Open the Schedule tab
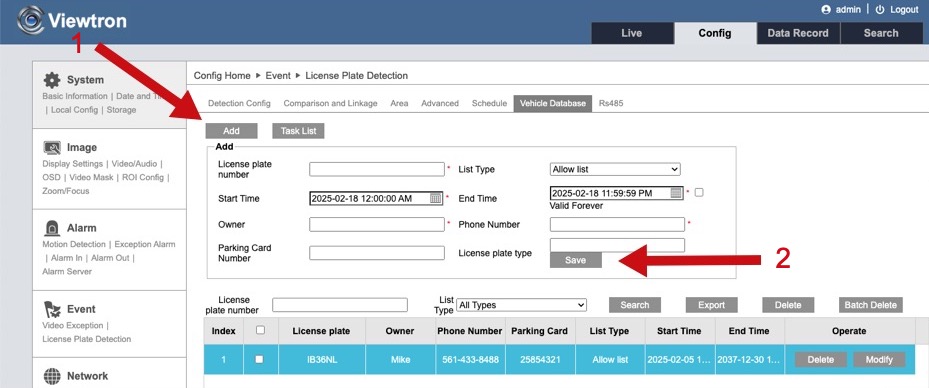This screenshot has height=388, width=929. pos(489,103)
